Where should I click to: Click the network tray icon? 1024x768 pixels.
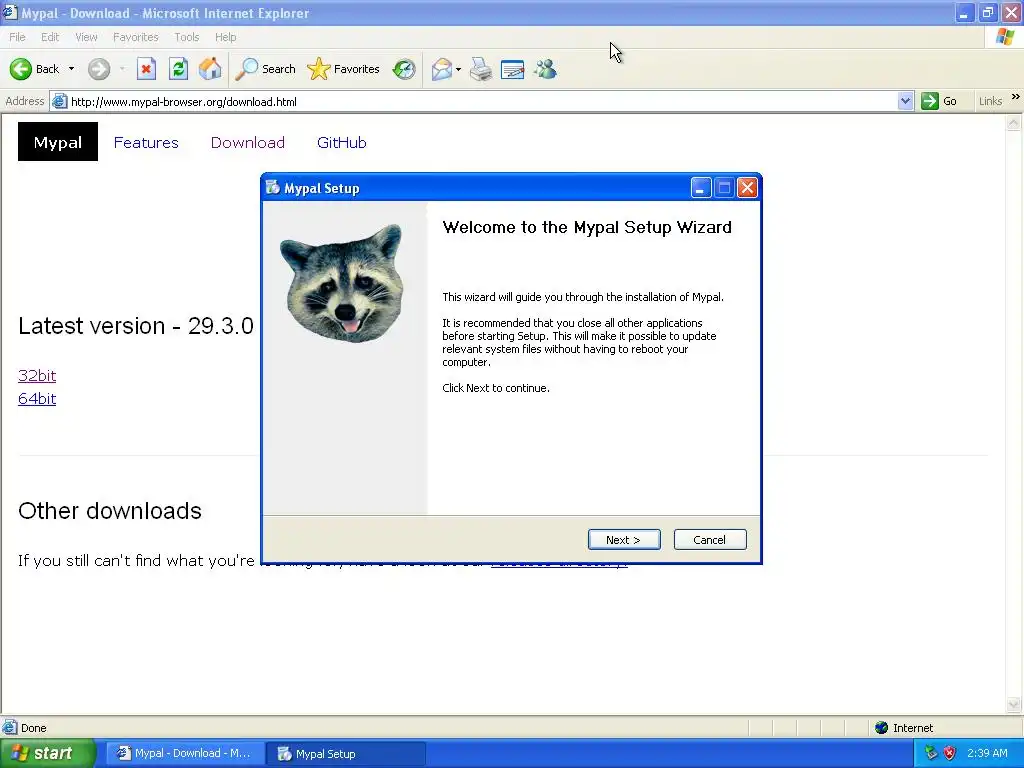click(931, 753)
